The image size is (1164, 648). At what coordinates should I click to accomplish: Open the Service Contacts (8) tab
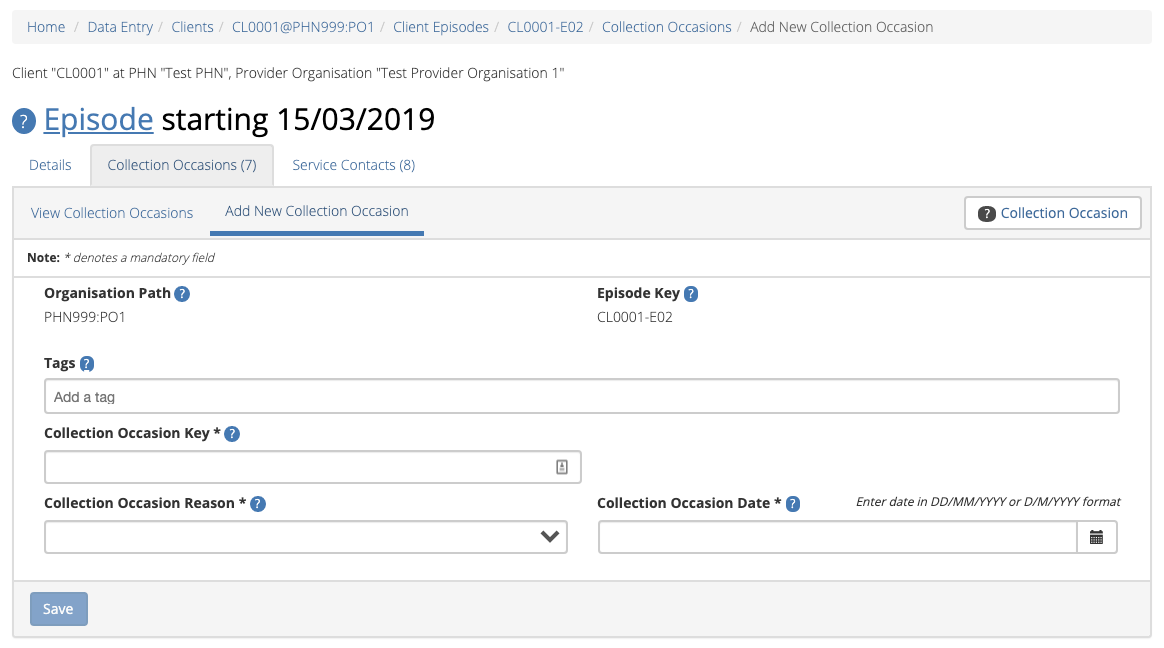coord(353,165)
